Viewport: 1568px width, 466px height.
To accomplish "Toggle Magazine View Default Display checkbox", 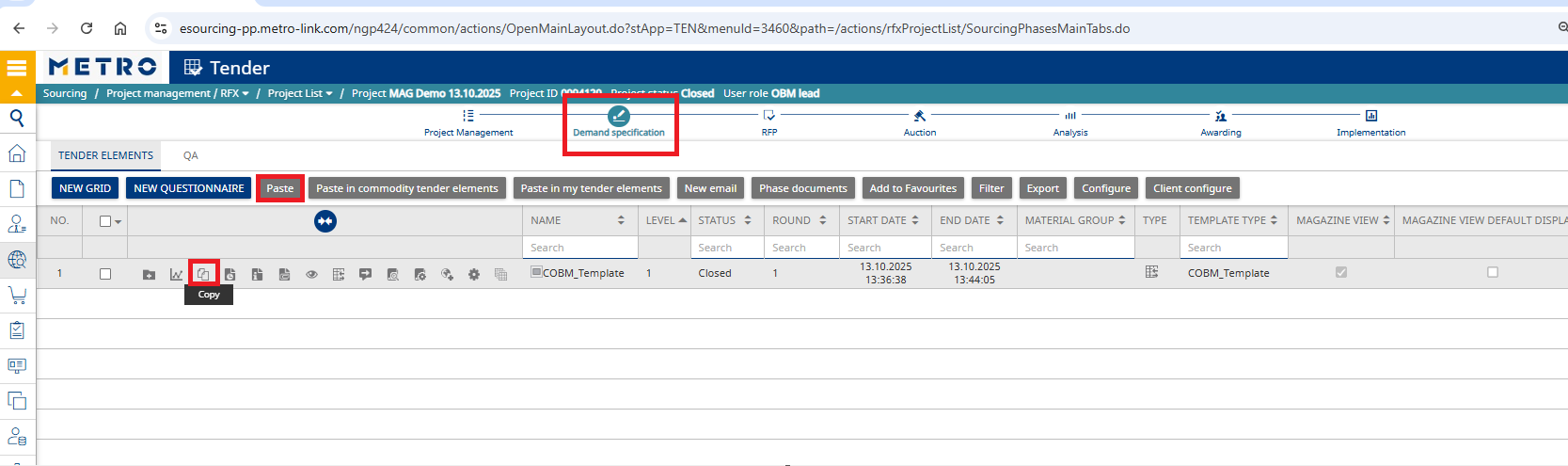I will point(1493,272).
